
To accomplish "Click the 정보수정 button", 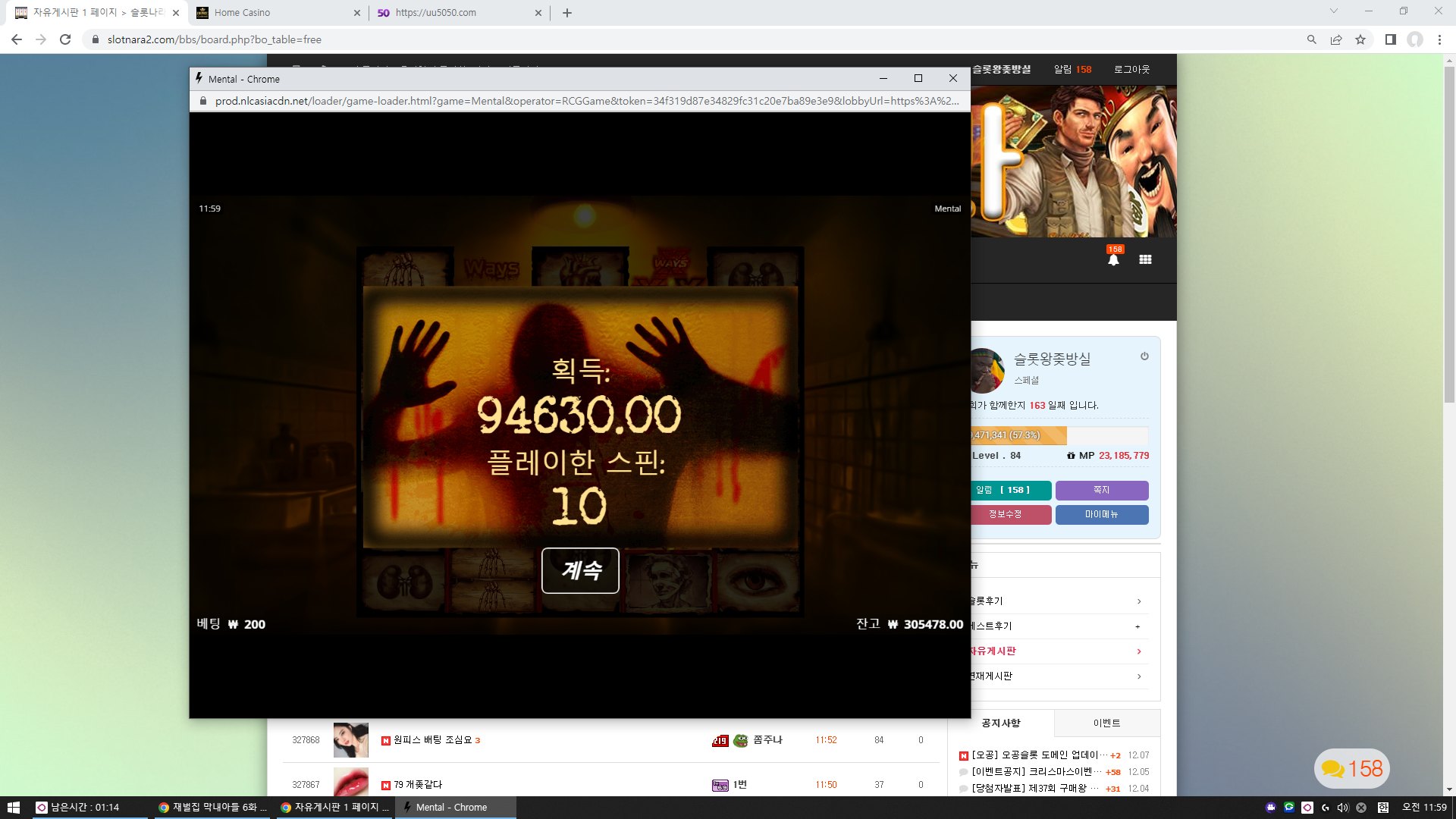I will pyautogui.click(x=1010, y=514).
